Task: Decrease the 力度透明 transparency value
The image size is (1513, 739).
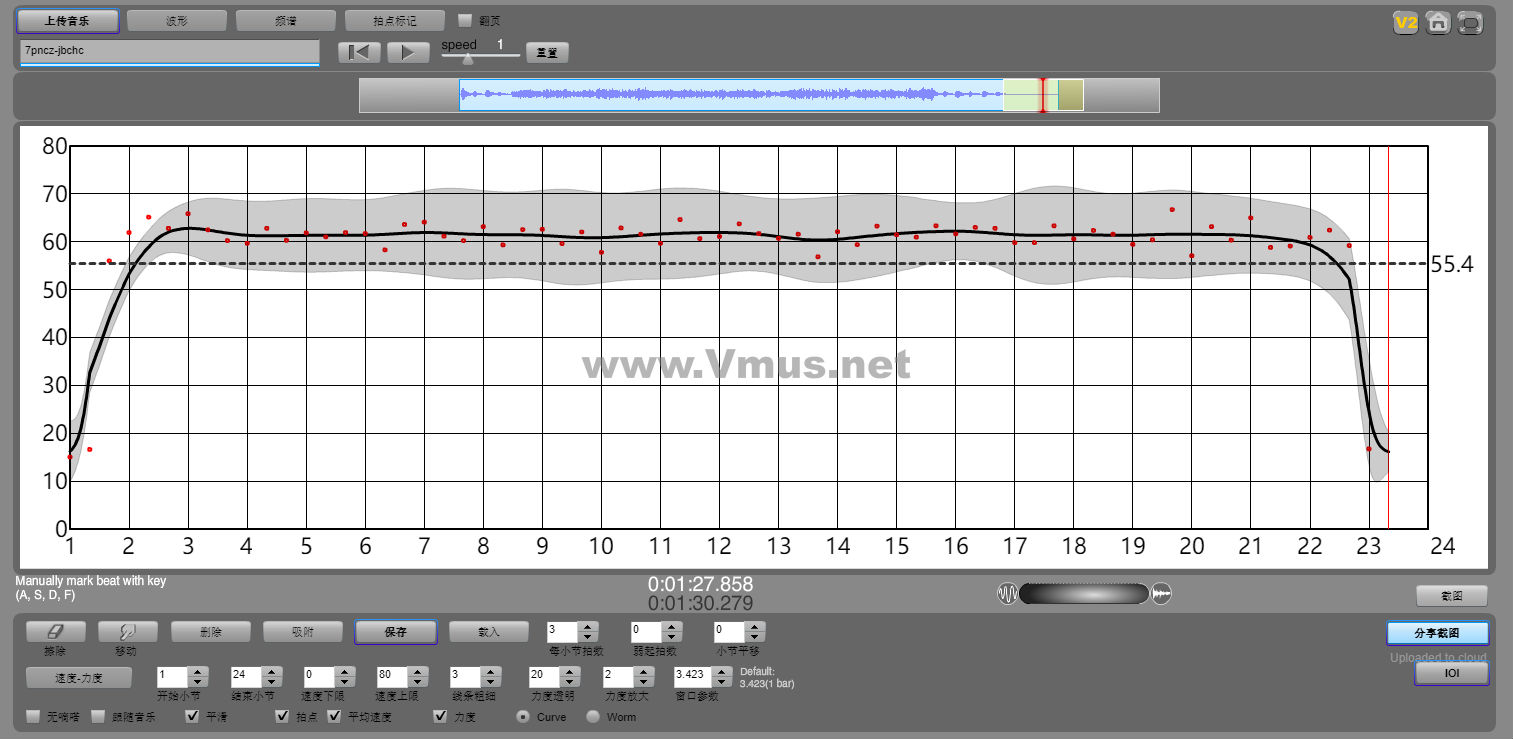Action: tap(570, 682)
